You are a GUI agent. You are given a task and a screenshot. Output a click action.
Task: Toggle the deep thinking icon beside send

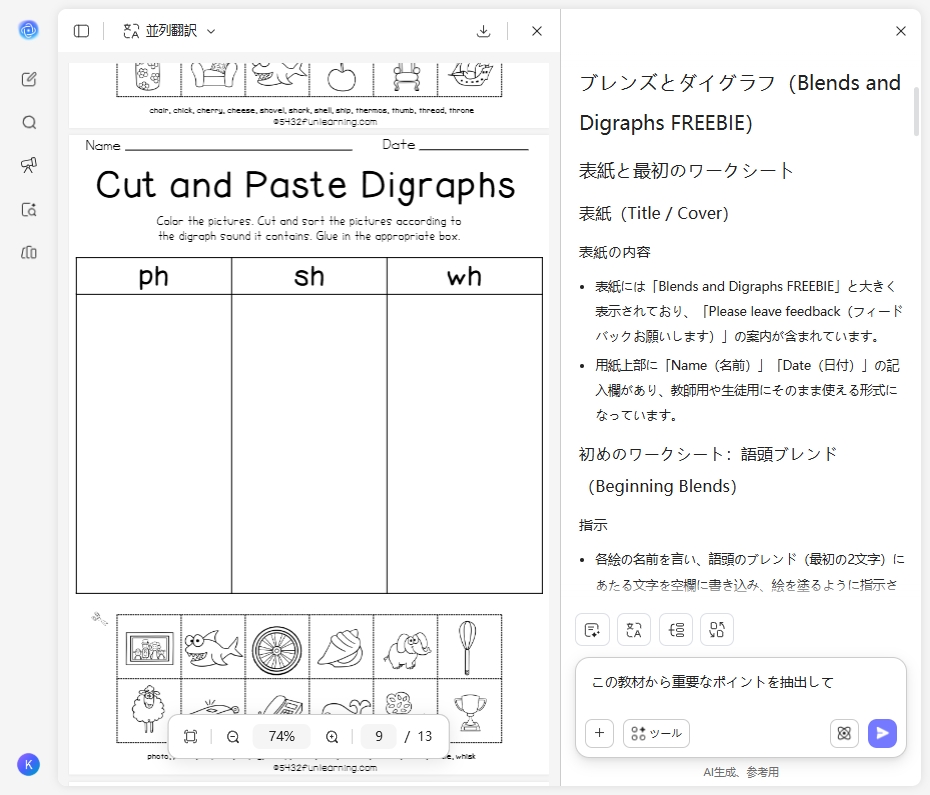(x=844, y=733)
